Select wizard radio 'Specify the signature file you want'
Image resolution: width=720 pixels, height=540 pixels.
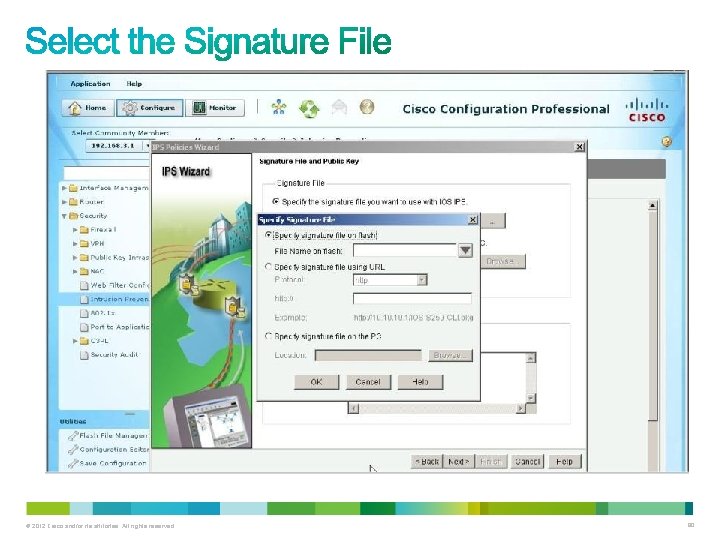point(276,202)
